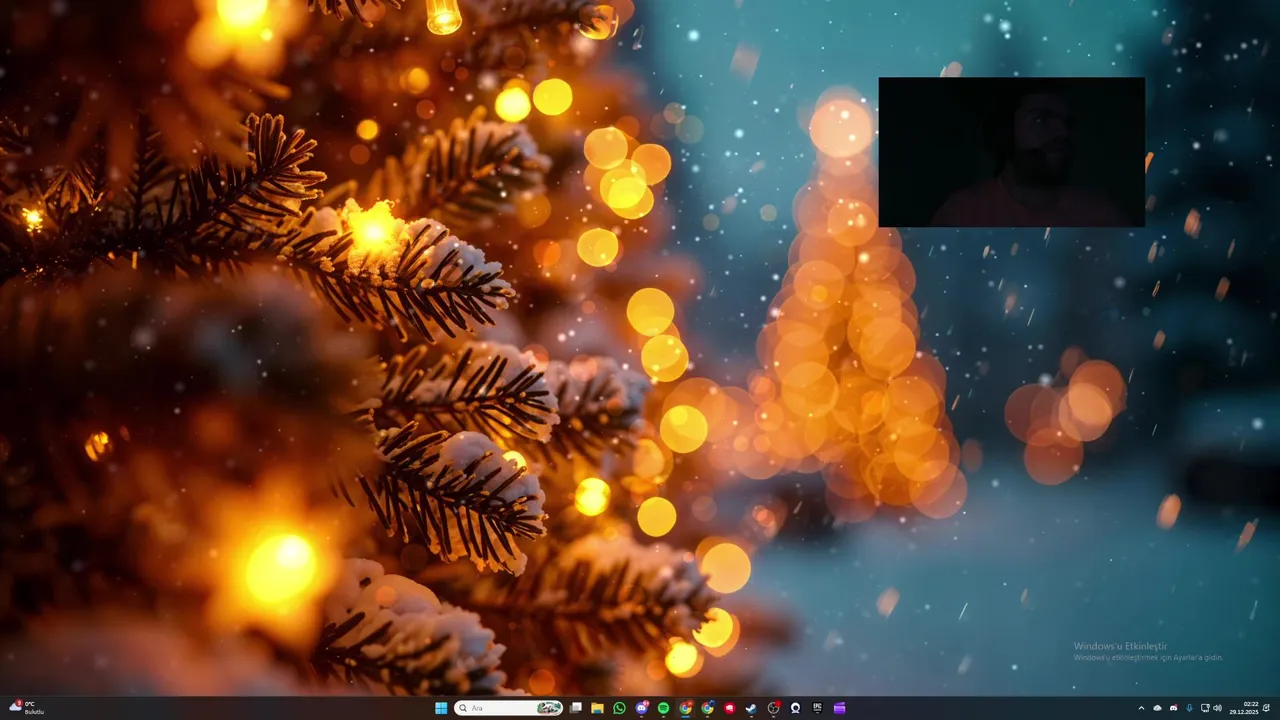
Task: Open the volume control speaker icon
Action: pyautogui.click(x=1217, y=708)
